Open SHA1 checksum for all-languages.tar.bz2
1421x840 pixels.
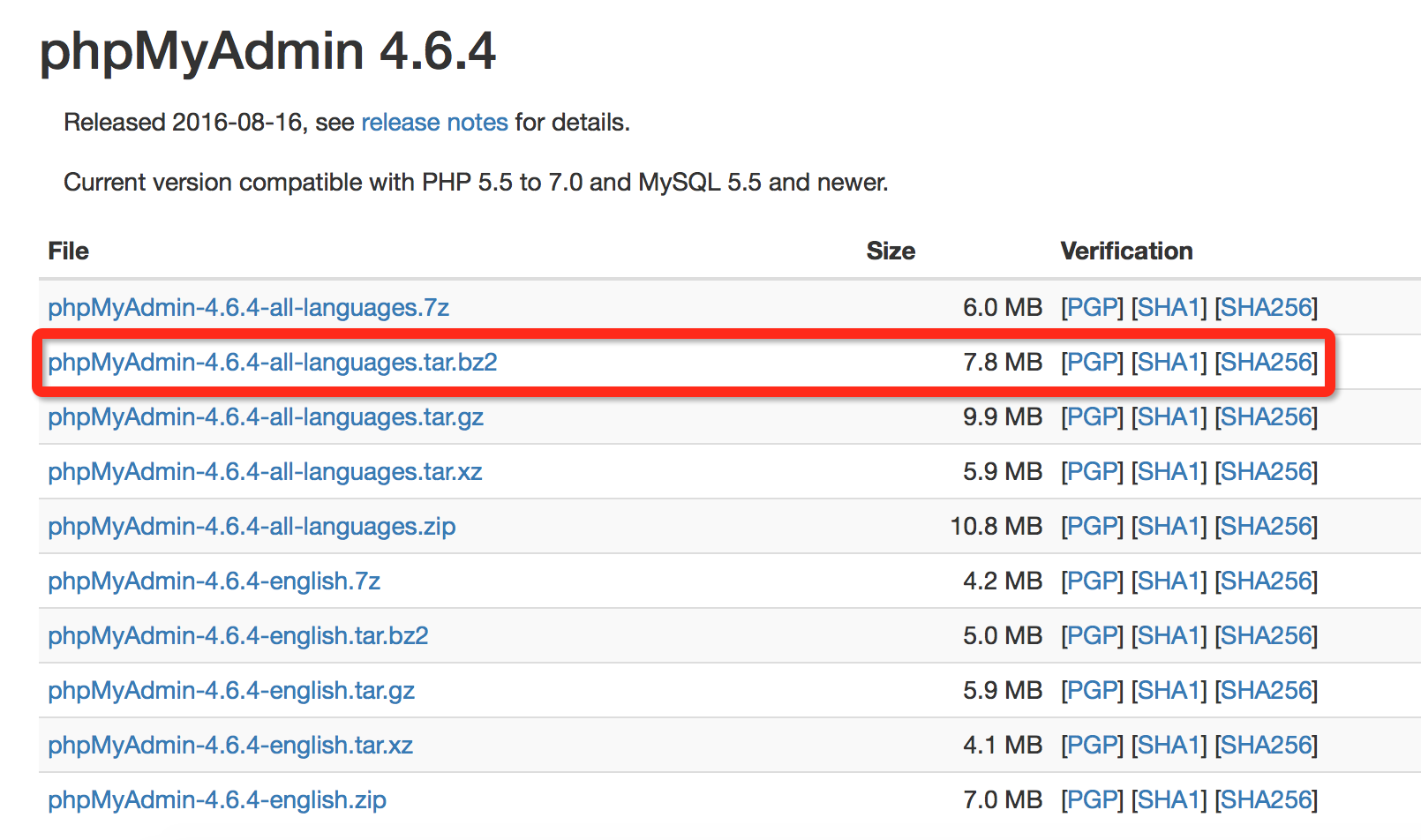[1169, 362]
